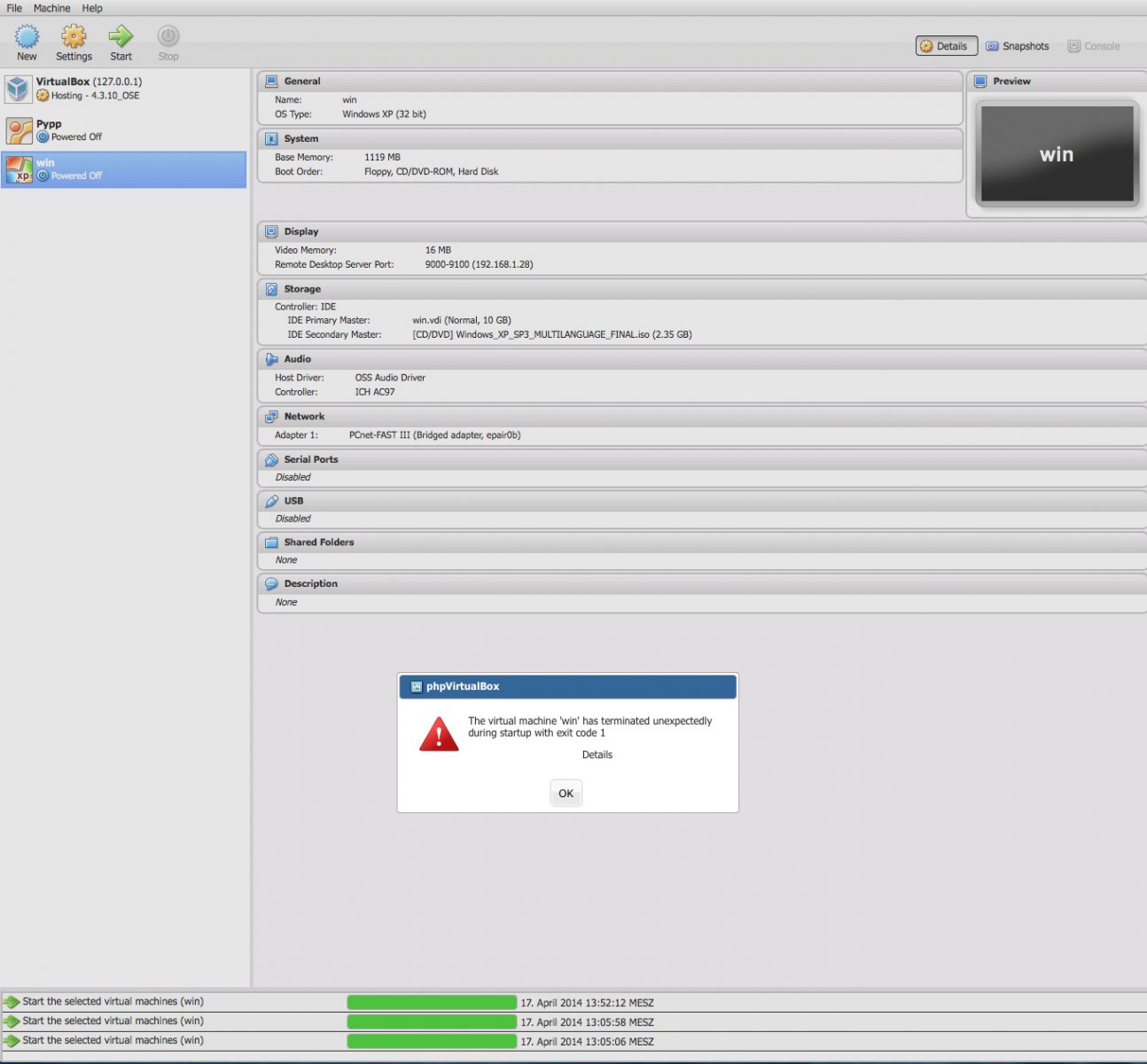Switch to the Details tab
This screenshot has width=1147, height=1064.
[x=947, y=46]
